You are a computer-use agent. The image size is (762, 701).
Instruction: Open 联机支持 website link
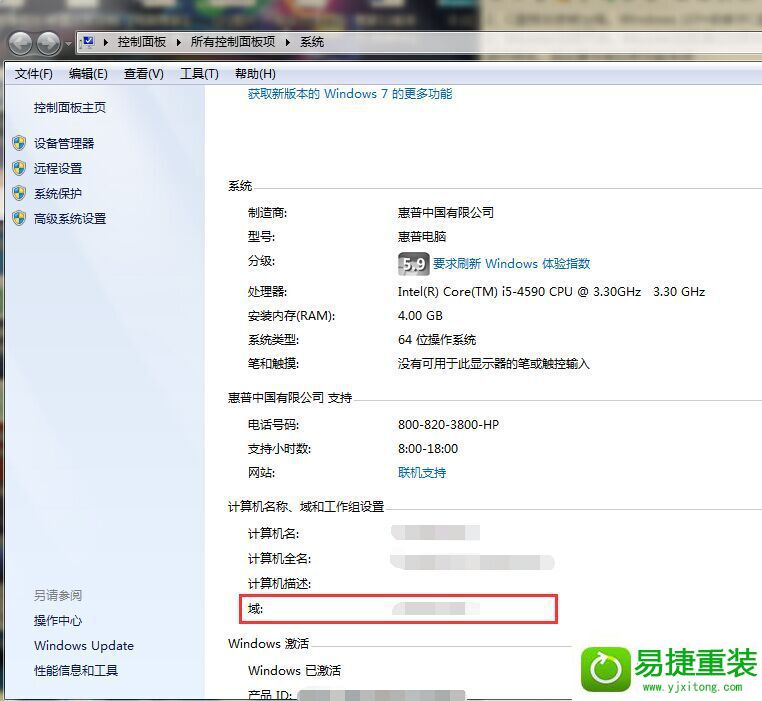[x=422, y=473]
